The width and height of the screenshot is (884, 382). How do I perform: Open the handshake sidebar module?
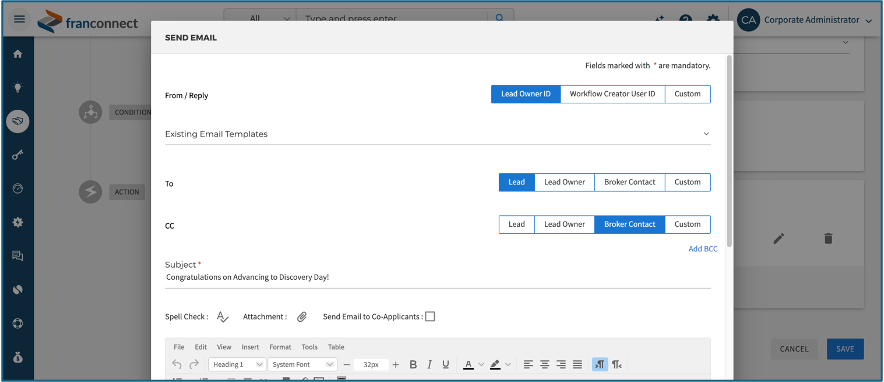pyautogui.click(x=17, y=121)
